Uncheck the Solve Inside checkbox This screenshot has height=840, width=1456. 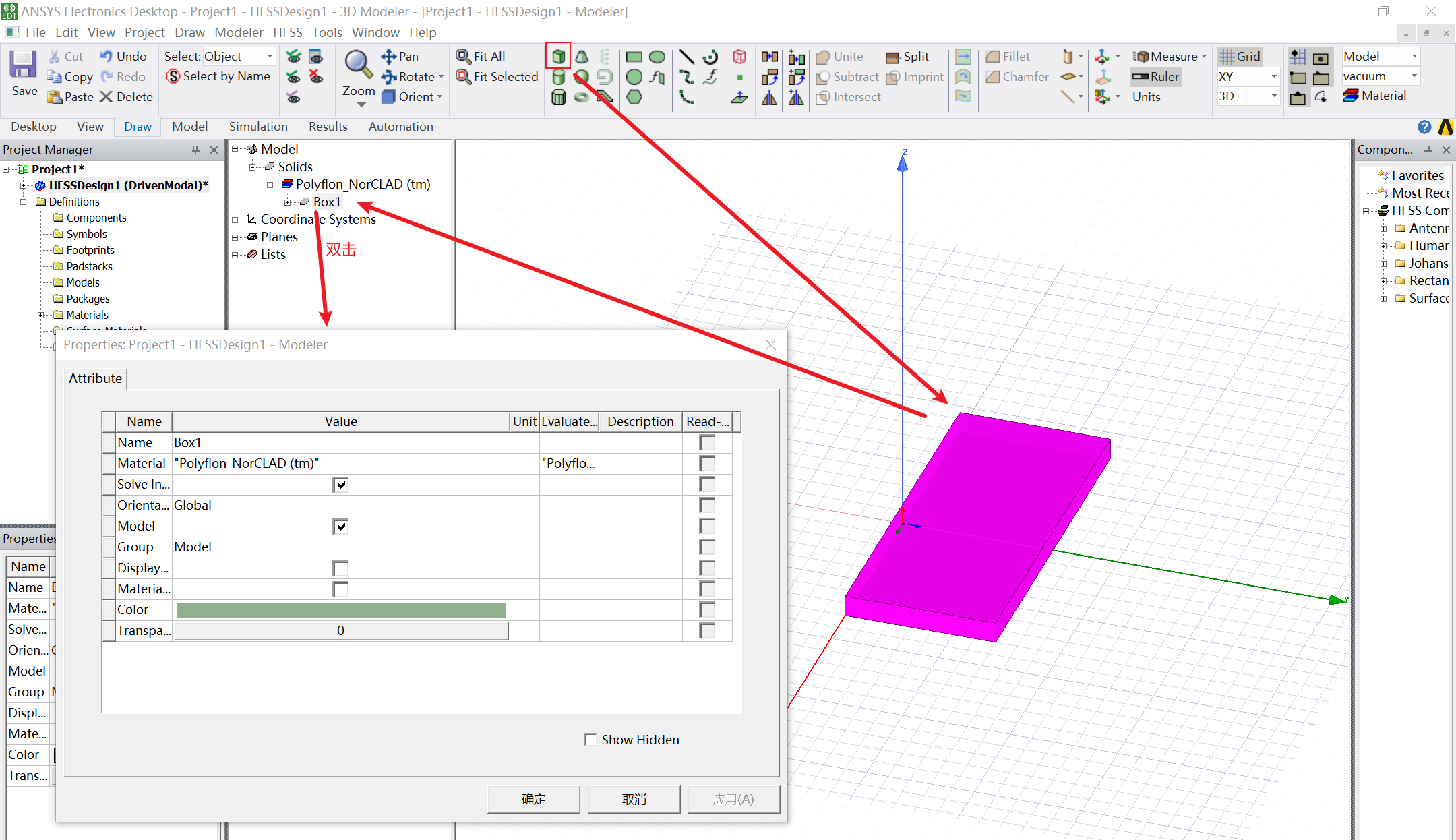[x=340, y=485]
